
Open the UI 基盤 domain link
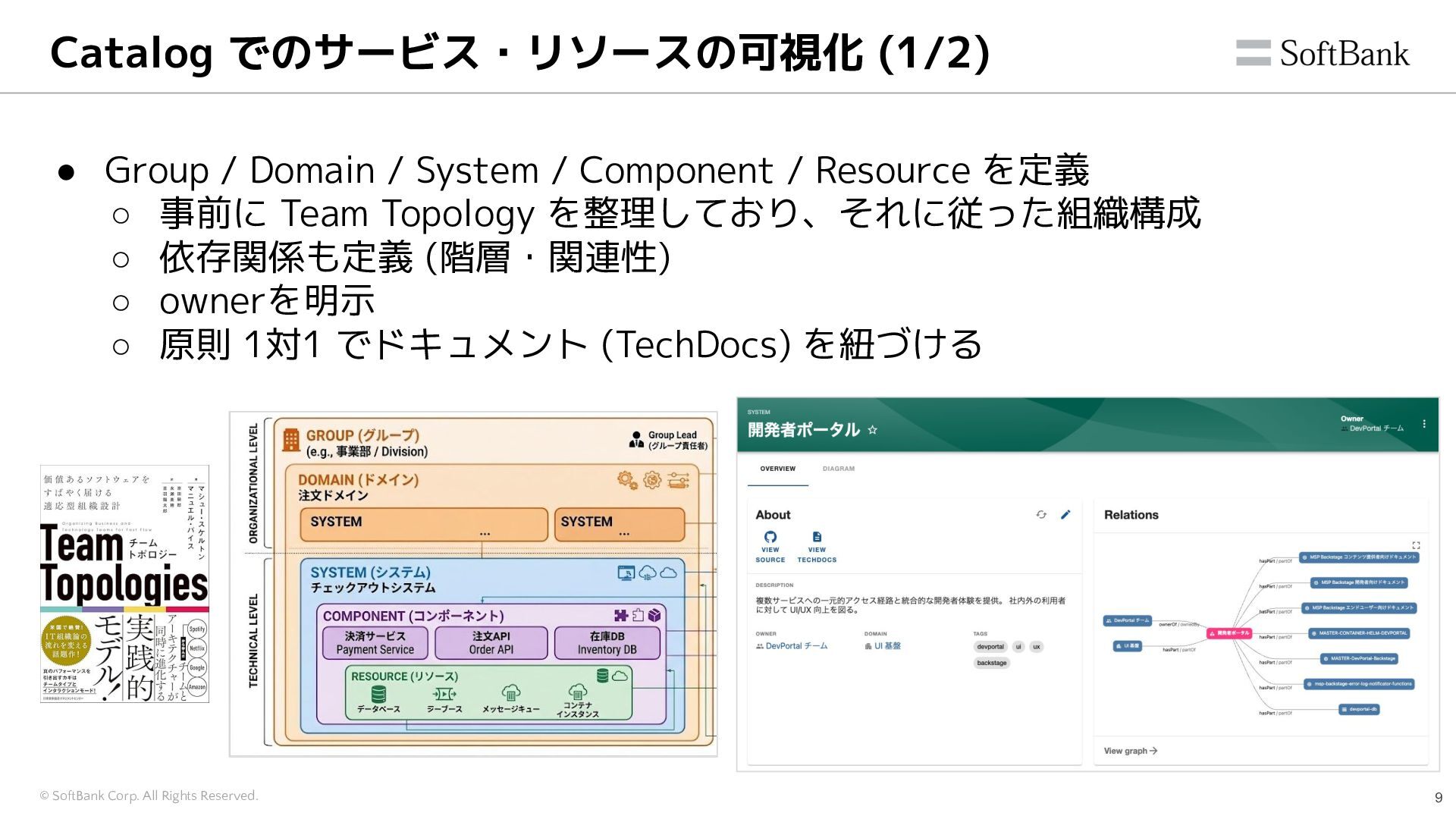click(886, 646)
